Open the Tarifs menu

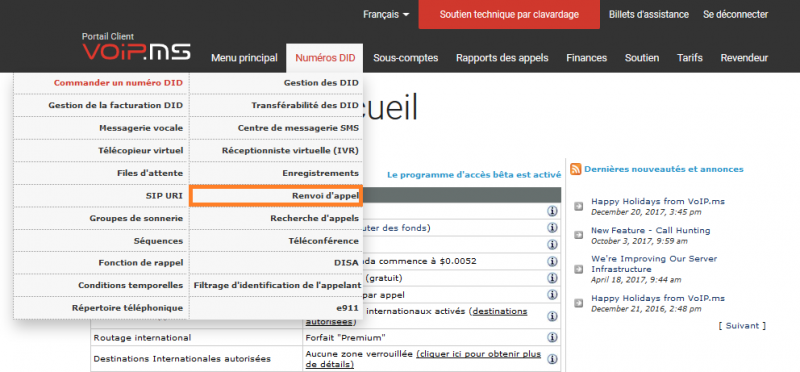click(x=690, y=58)
